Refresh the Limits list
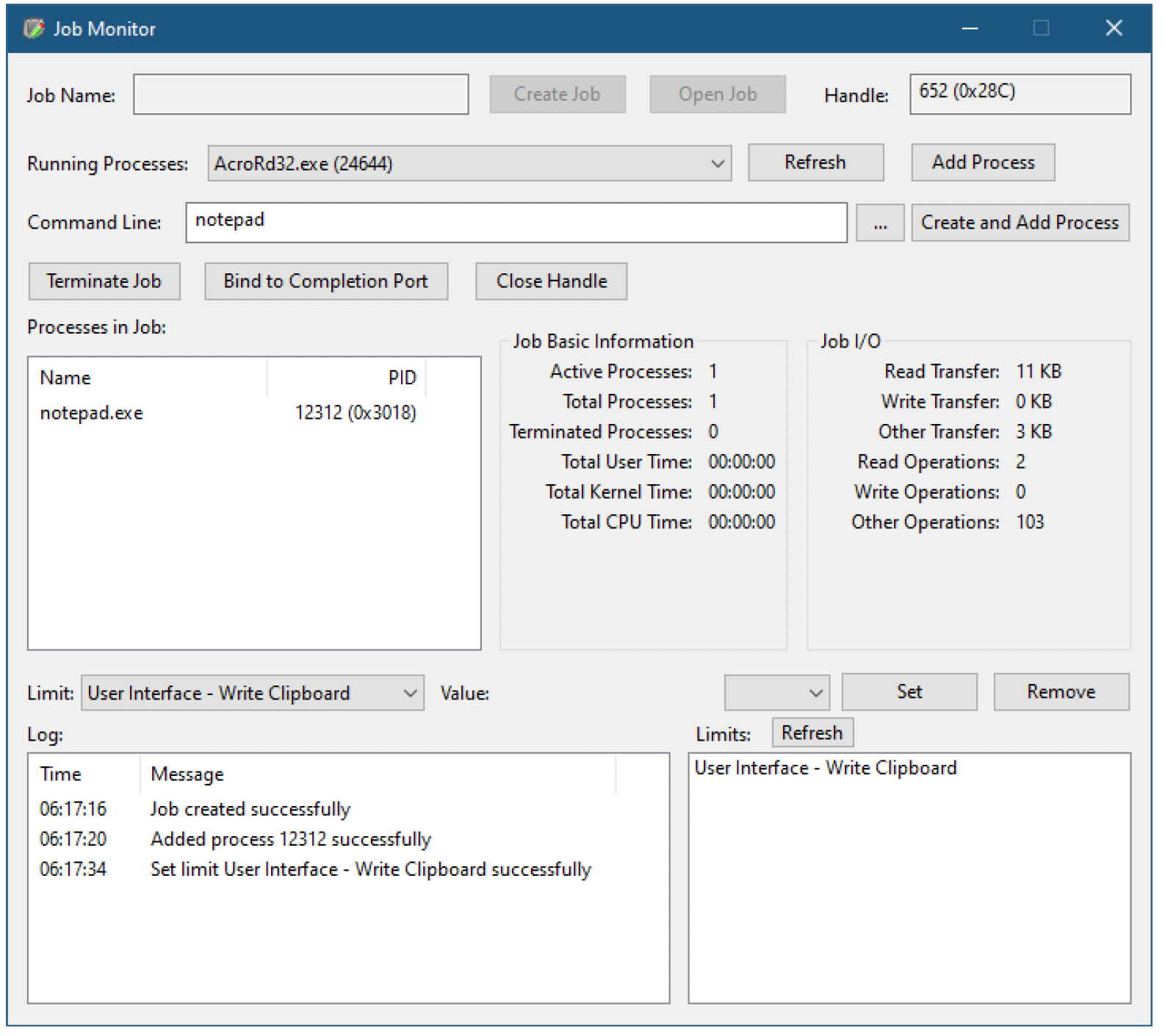This screenshot has width=1165, height=1036. tap(812, 733)
